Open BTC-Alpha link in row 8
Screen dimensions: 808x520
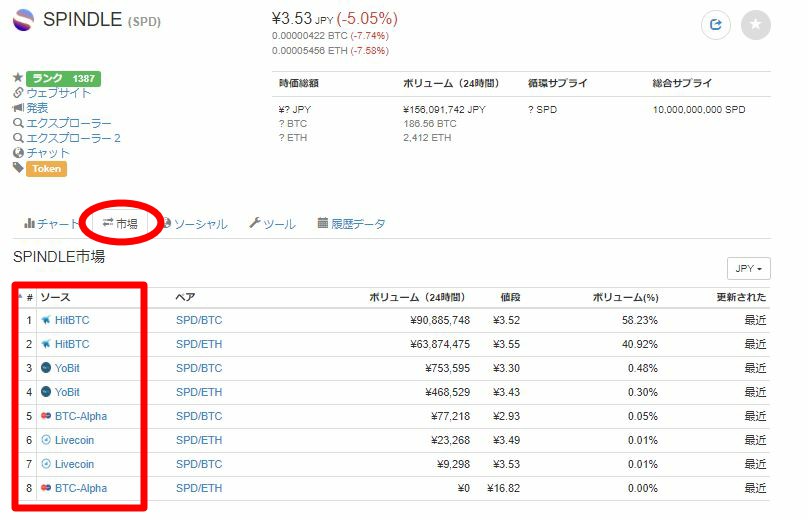(81, 488)
